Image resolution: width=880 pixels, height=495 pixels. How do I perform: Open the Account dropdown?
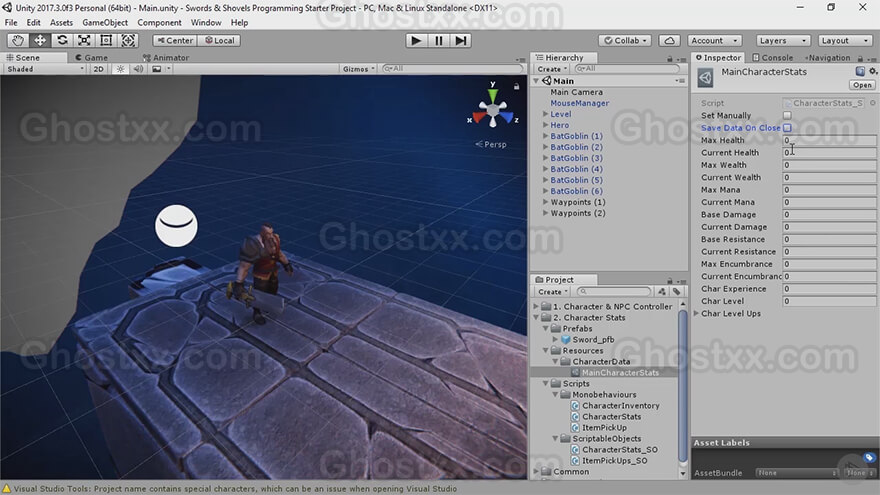714,40
